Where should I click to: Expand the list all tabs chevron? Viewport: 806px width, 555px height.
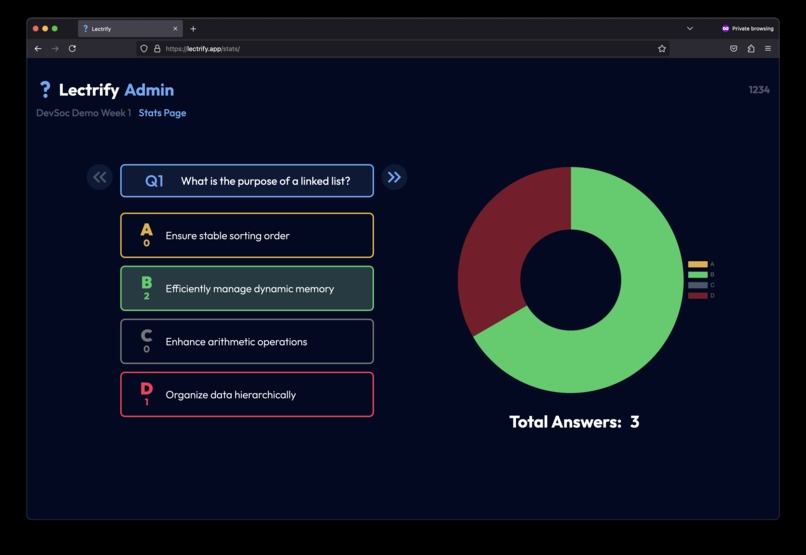click(x=690, y=28)
